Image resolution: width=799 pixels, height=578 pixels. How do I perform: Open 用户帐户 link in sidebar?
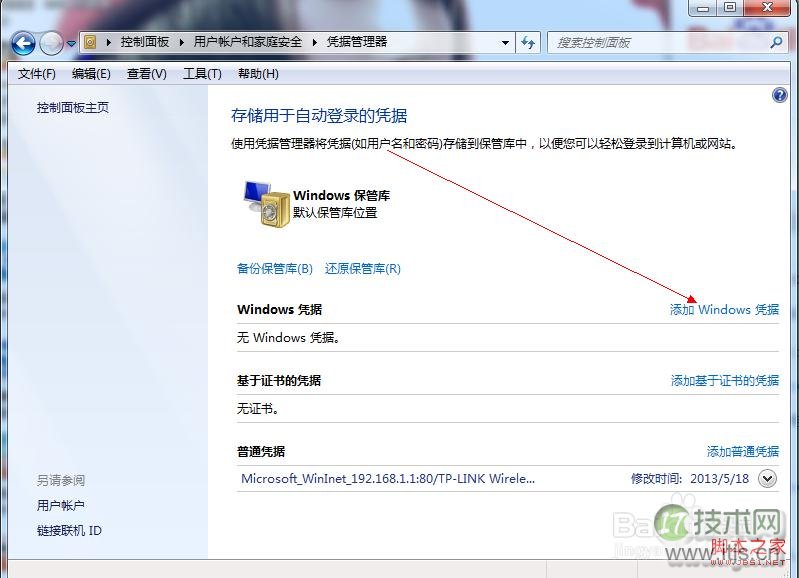pos(61,506)
